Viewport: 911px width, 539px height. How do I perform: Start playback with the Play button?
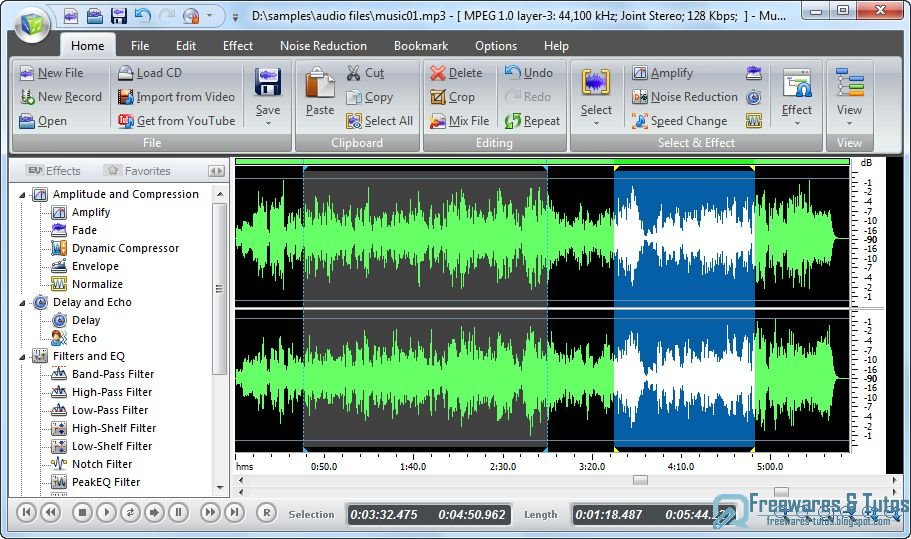tap(106, 512)
